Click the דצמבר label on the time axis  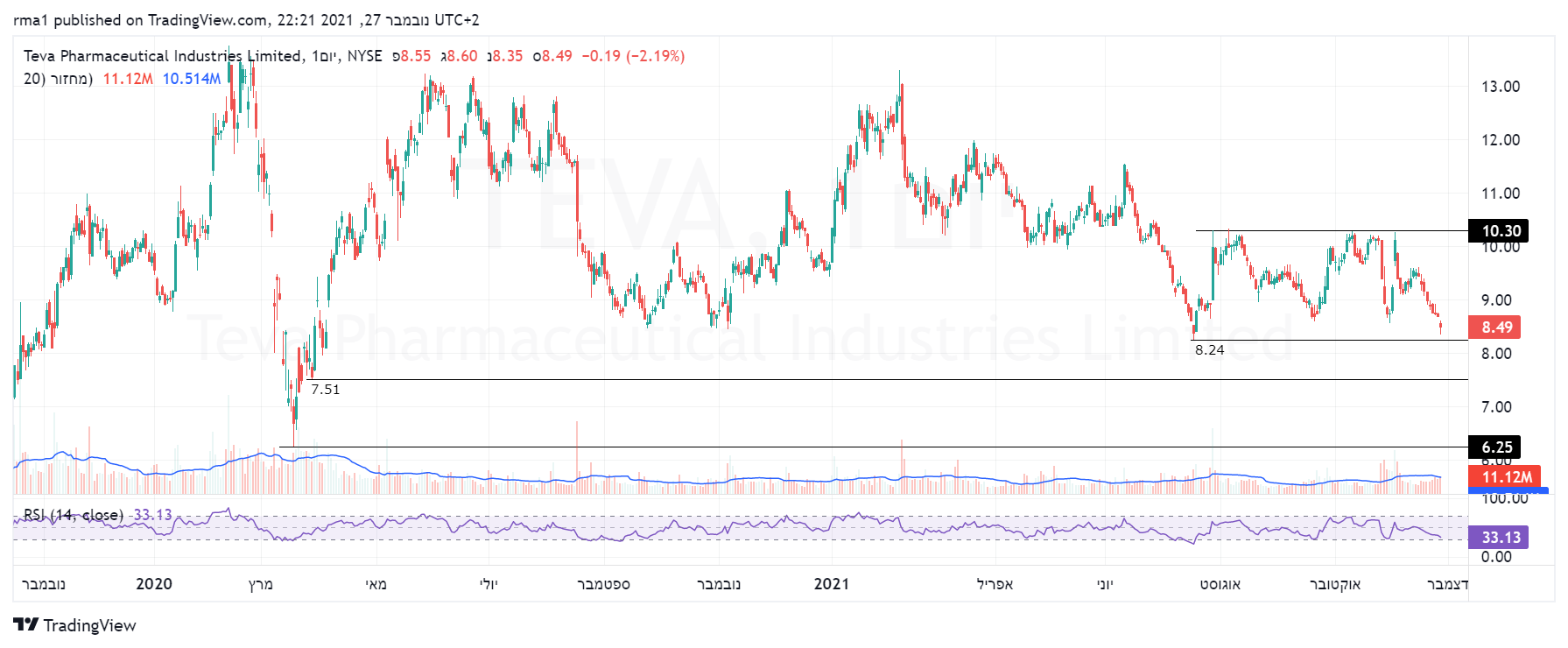1447,584
